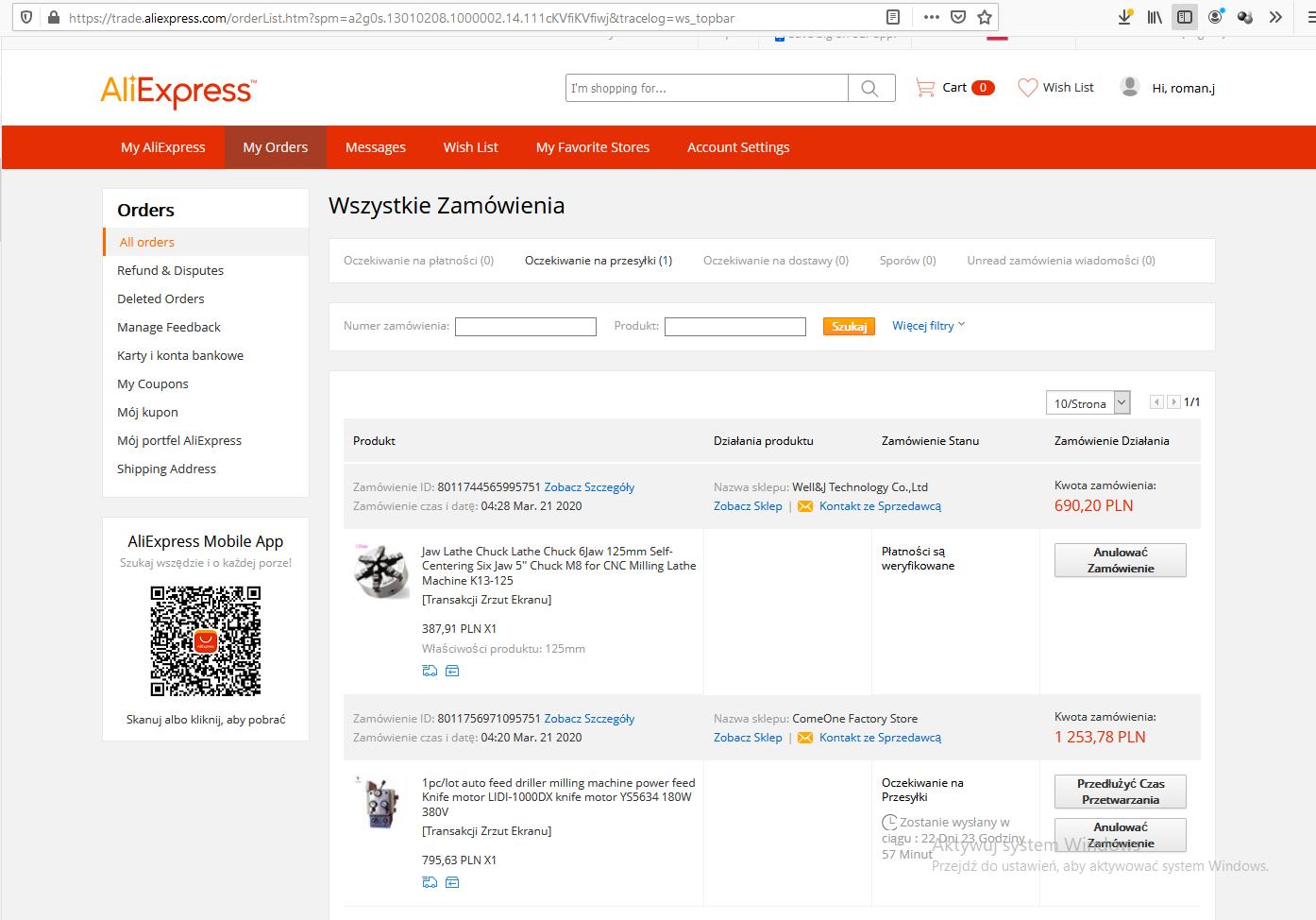Click Przedłużyć Czas Przetwarzania button

point(1121,792)
